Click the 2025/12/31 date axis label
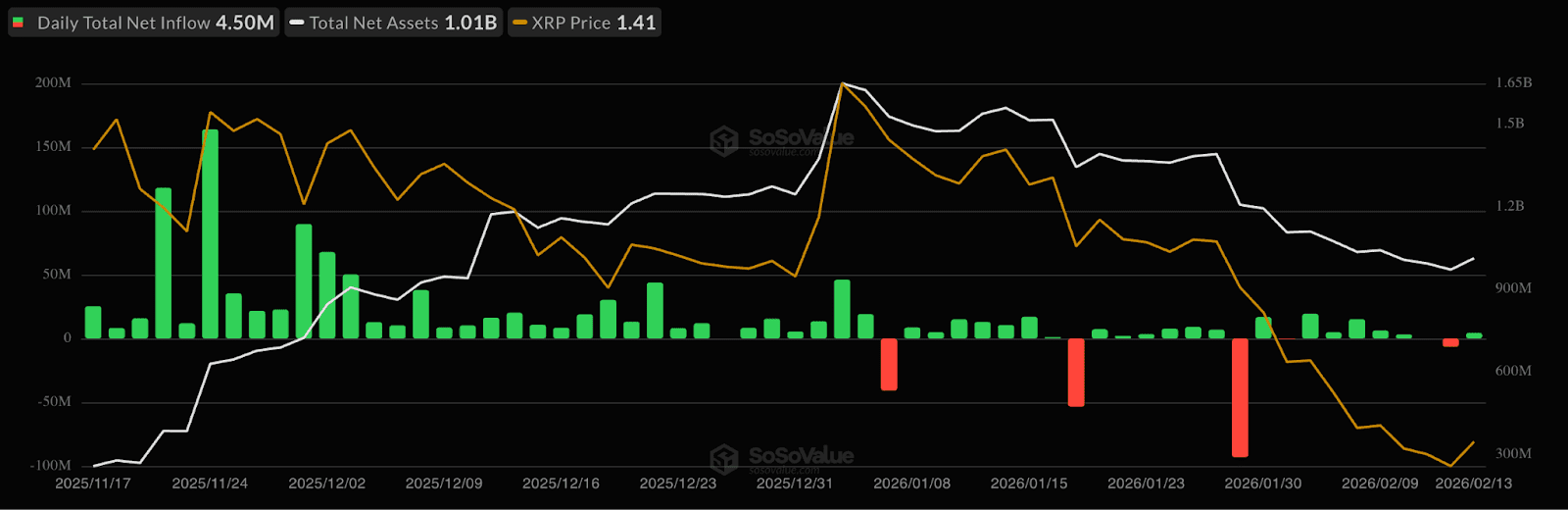This screenshot has width=1568, height=510. coord(794,484)
